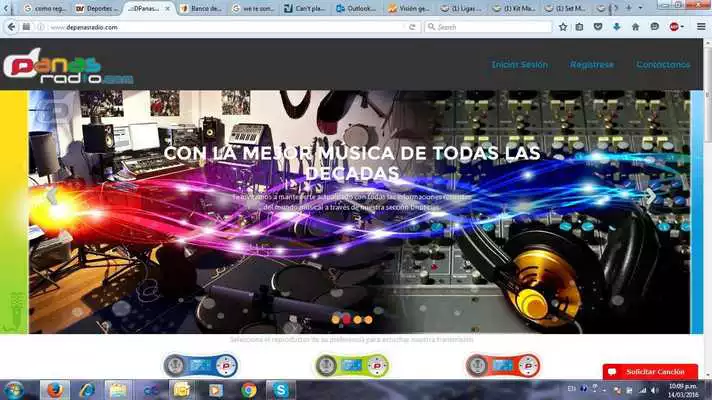Select the last carousel indicator dot
The width and height of the screenshot is (712, 400).
click(x=368, y=319)
